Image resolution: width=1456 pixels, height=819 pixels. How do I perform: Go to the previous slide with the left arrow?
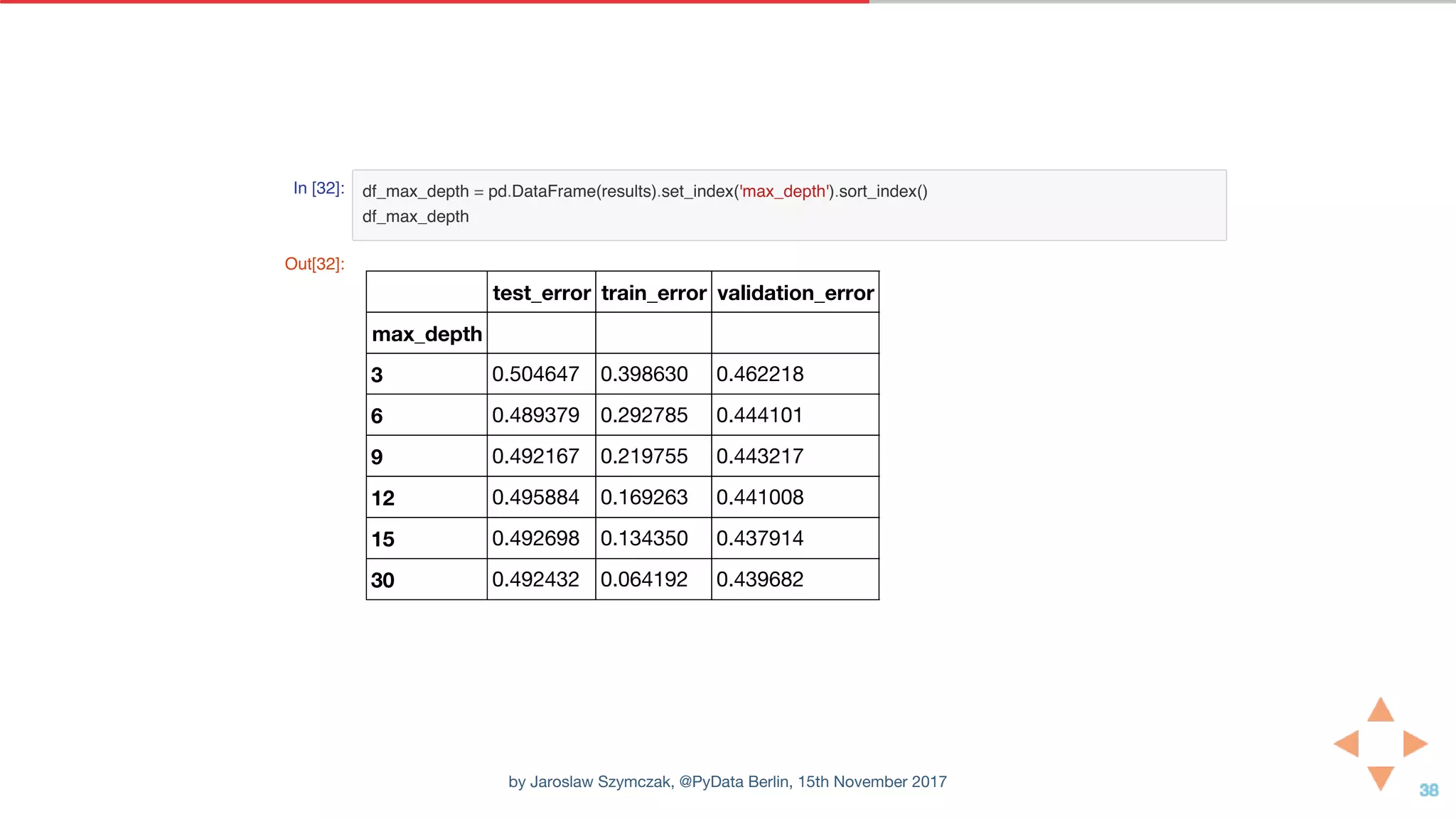[x=1347, y=744]
